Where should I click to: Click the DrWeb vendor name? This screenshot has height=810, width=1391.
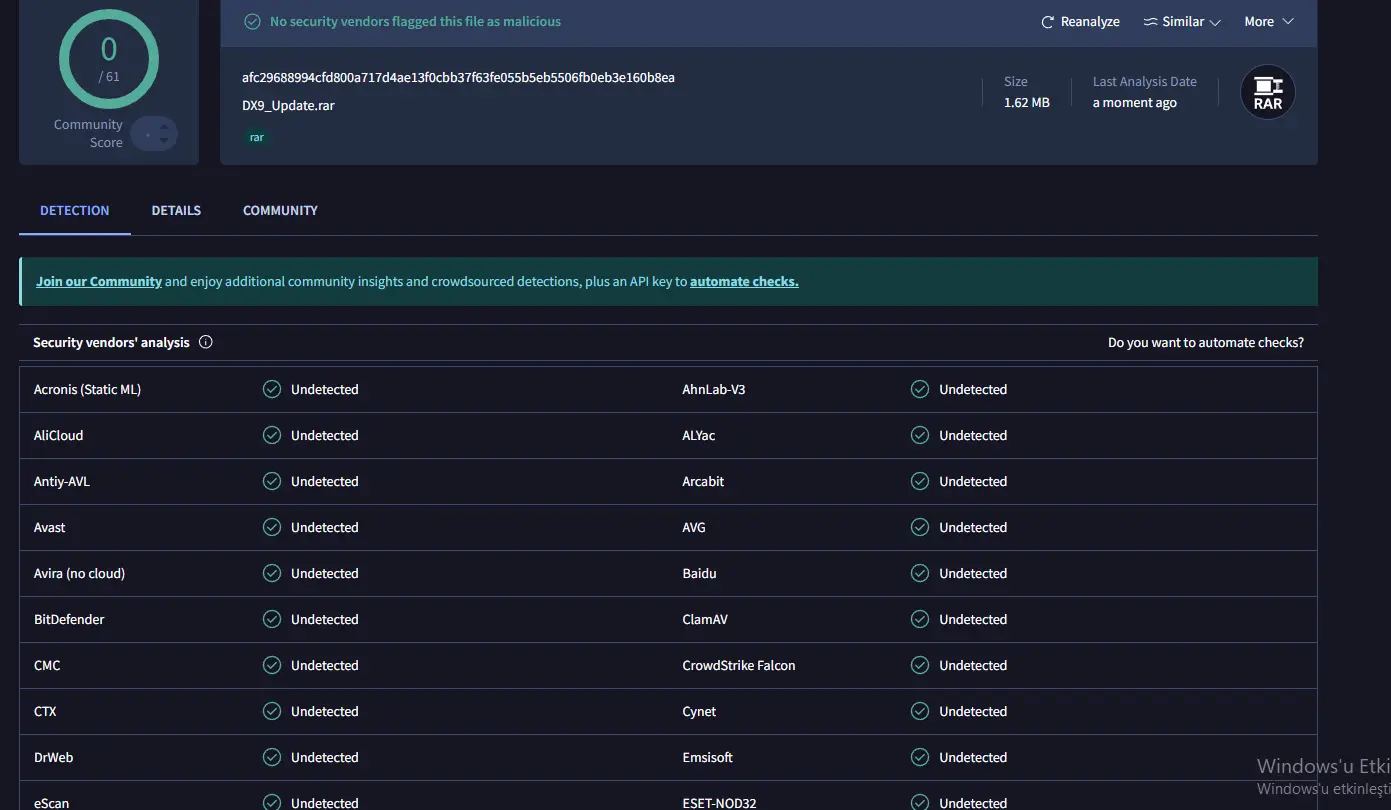click(x=54, y=758)
